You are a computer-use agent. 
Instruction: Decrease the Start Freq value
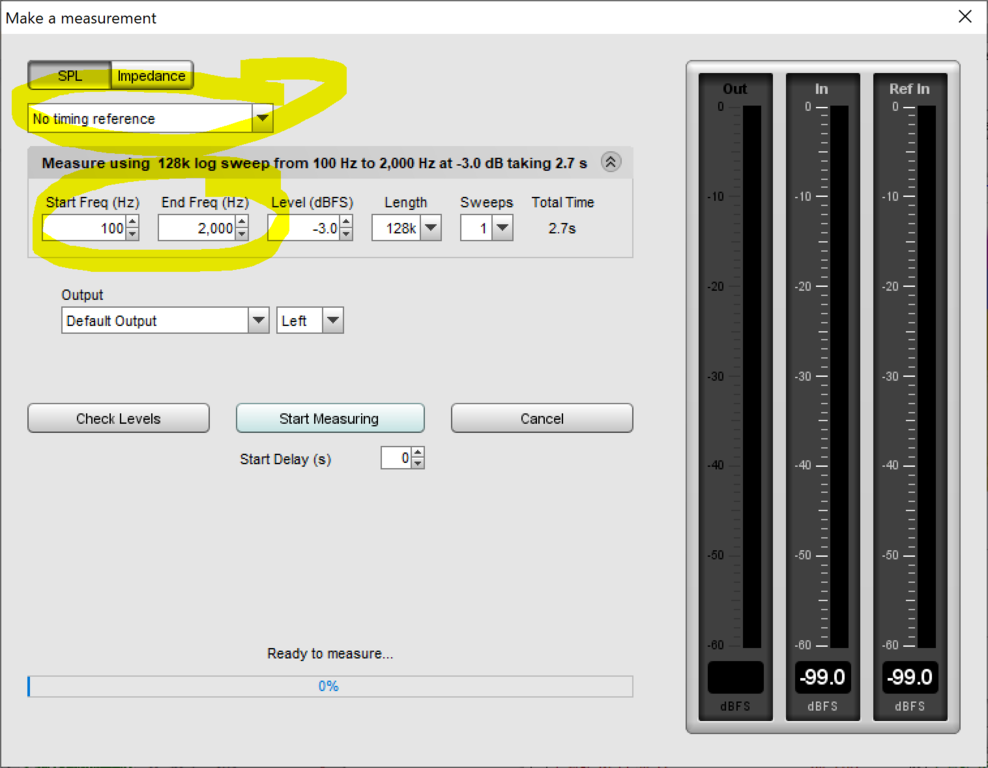(132, 234)
